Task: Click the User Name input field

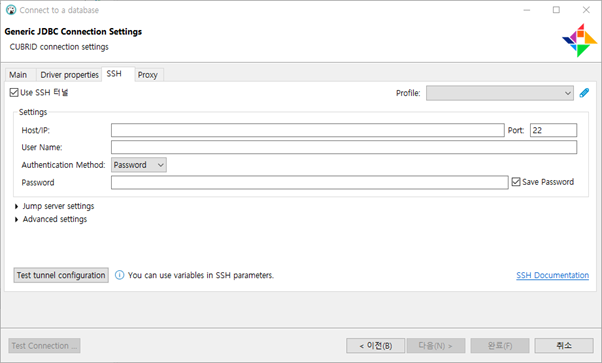Action: coord(344,147)
